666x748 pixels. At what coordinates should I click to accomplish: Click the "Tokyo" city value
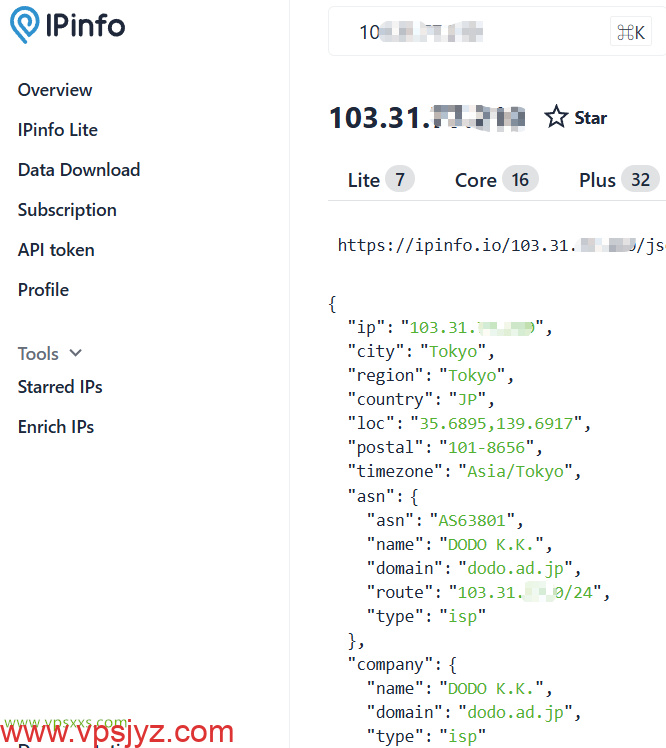453,352
